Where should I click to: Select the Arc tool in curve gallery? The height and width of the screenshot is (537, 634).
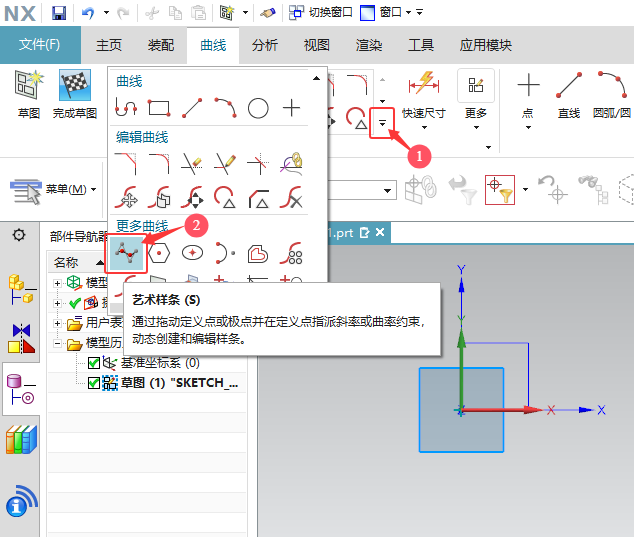(x=226, y=108)
